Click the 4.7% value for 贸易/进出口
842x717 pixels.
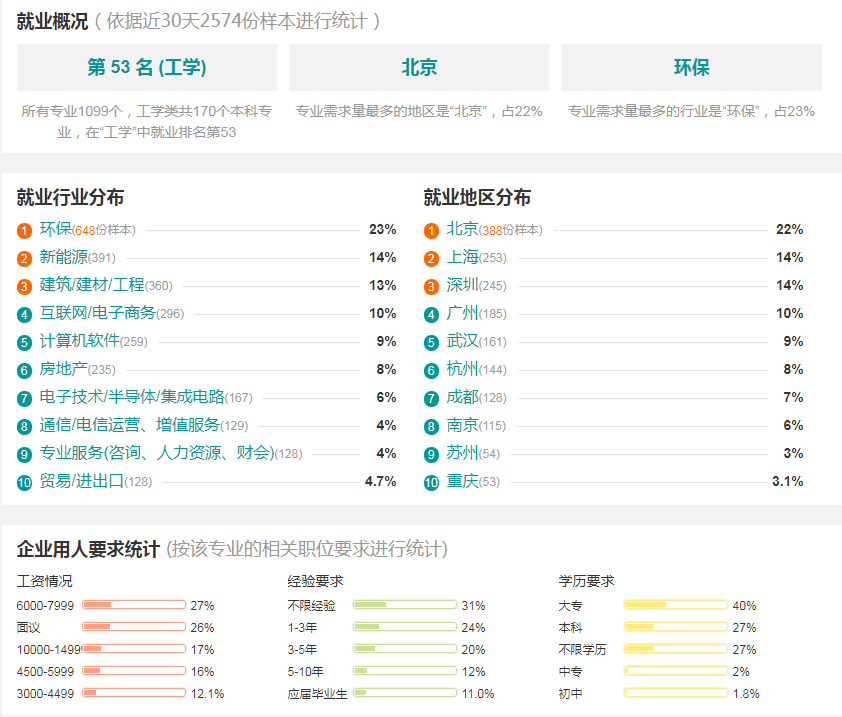pos(381,481)
